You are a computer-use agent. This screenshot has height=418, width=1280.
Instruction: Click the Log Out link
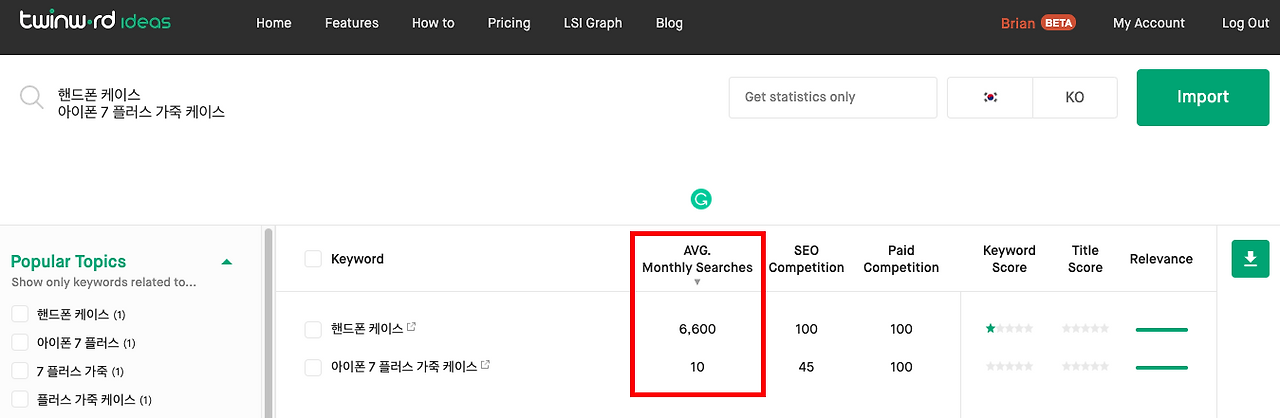tap(1245, 23)
